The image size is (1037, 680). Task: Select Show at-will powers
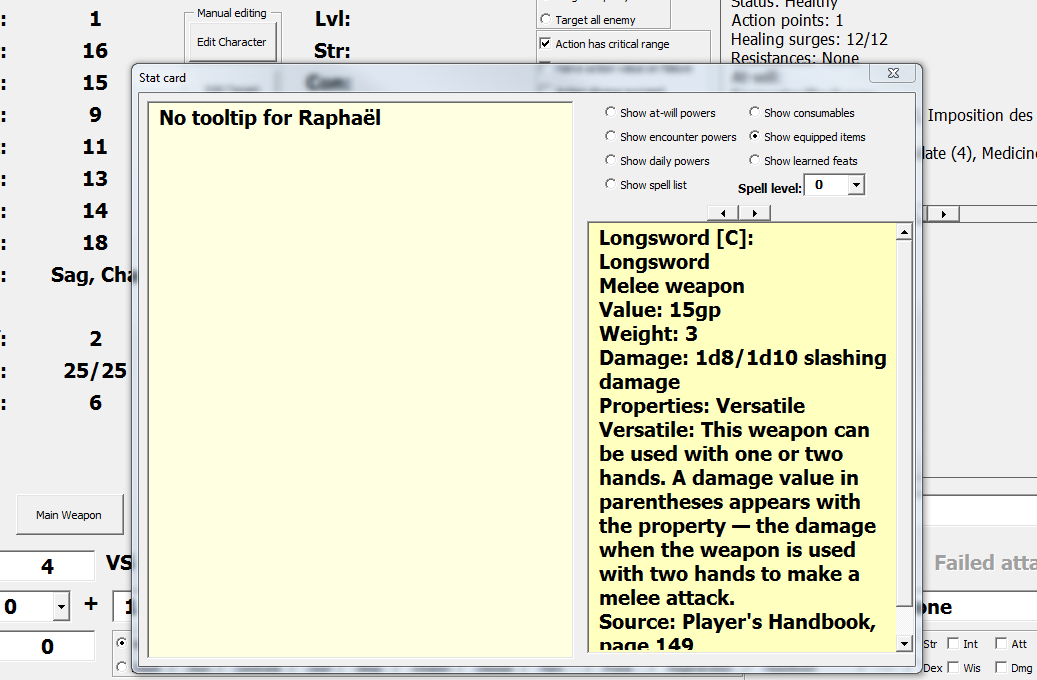(660, 113)
